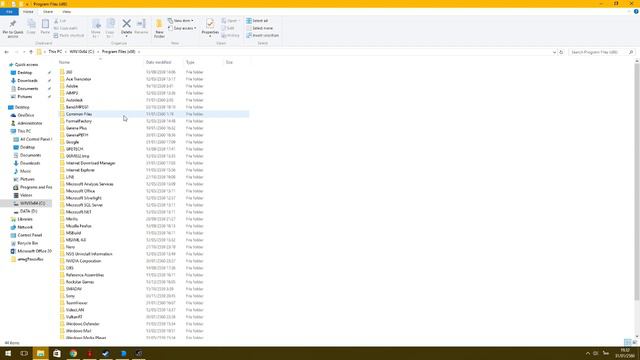Switch to details view in status bar
The height and width of the screenshot is (360, 640).
coord(627,342)
